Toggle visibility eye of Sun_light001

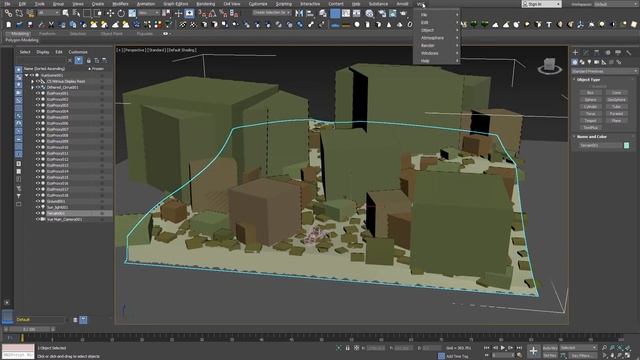(37, 207)
